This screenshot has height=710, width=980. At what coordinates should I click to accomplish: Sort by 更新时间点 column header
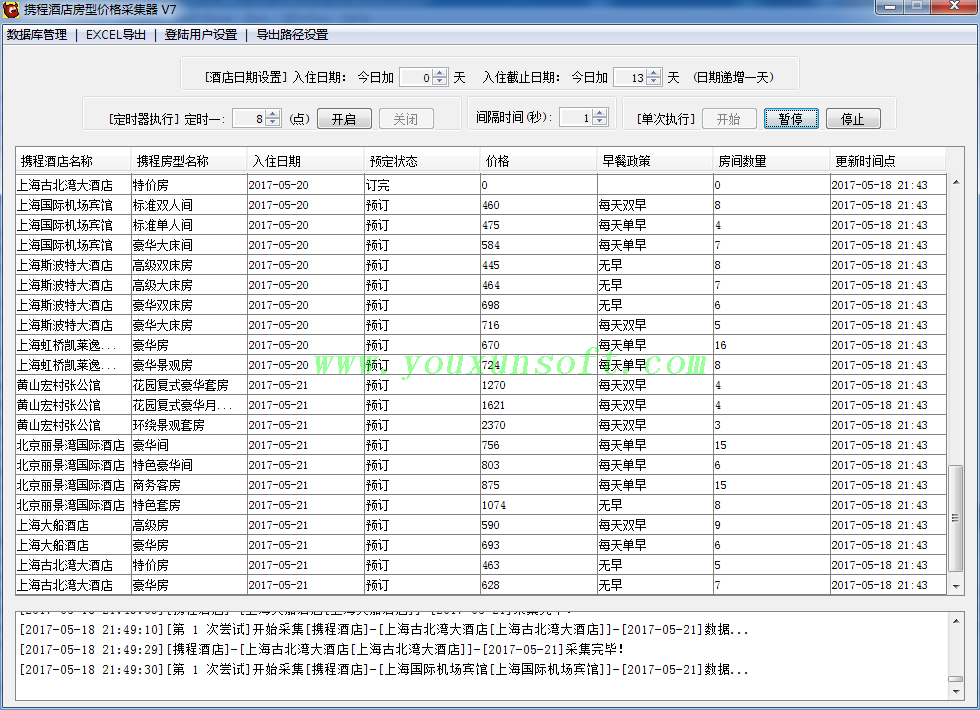[x=887, y=161]
